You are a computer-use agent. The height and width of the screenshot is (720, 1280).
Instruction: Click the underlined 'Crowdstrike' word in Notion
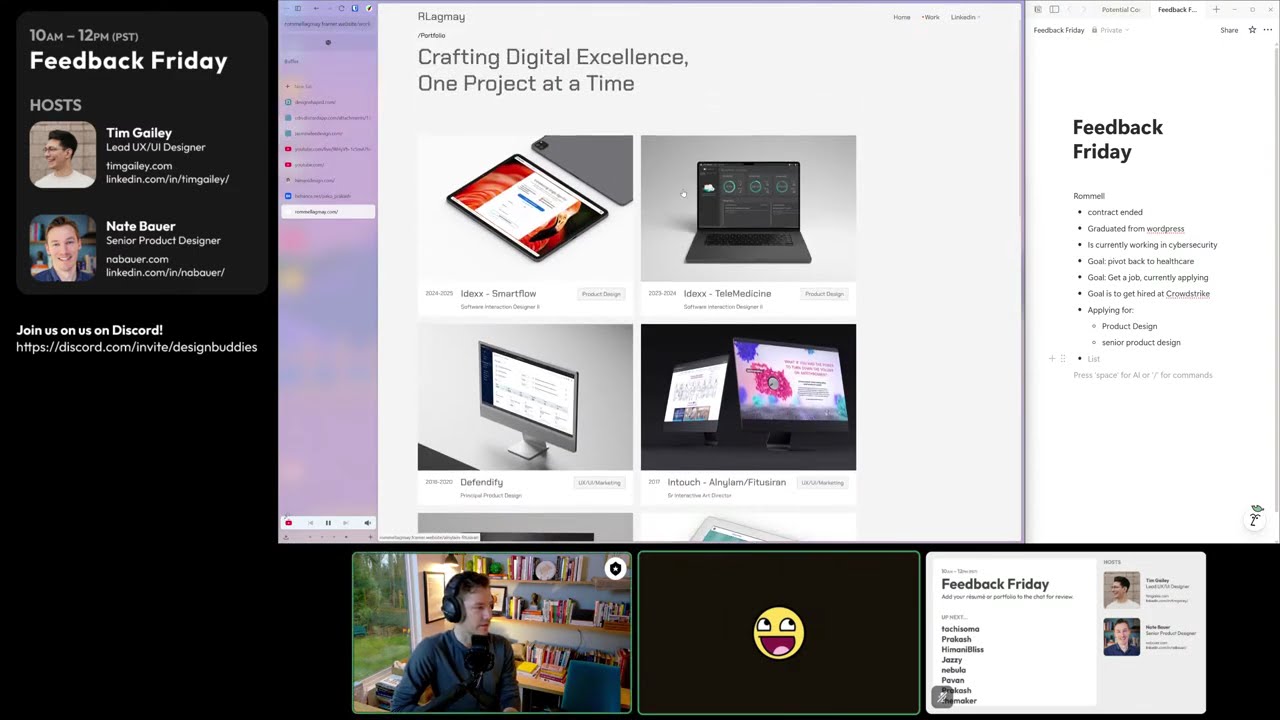(x=1188, y=294)
